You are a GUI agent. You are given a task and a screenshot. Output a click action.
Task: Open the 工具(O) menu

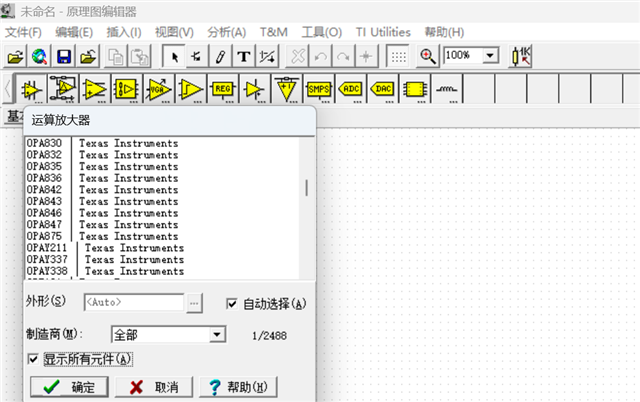click(x=322, y=32)
